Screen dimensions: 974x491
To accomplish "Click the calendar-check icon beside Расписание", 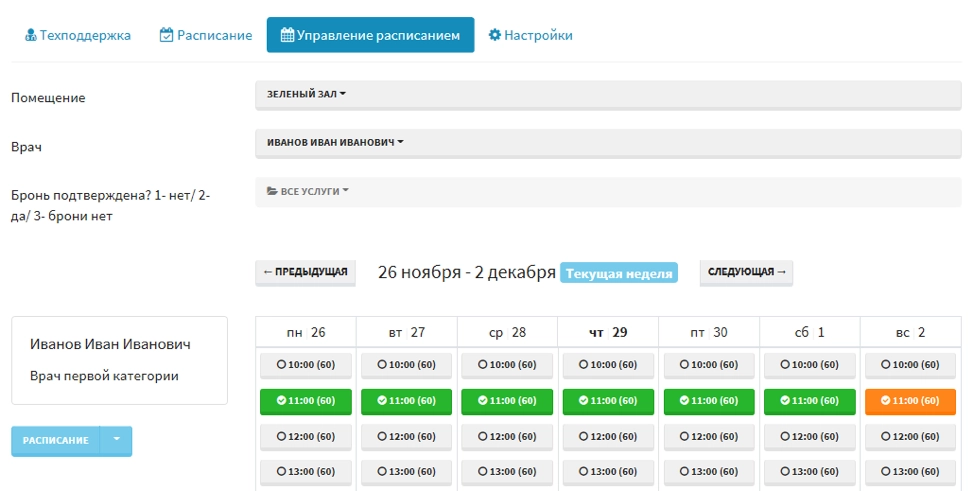I will coord(166,35).
